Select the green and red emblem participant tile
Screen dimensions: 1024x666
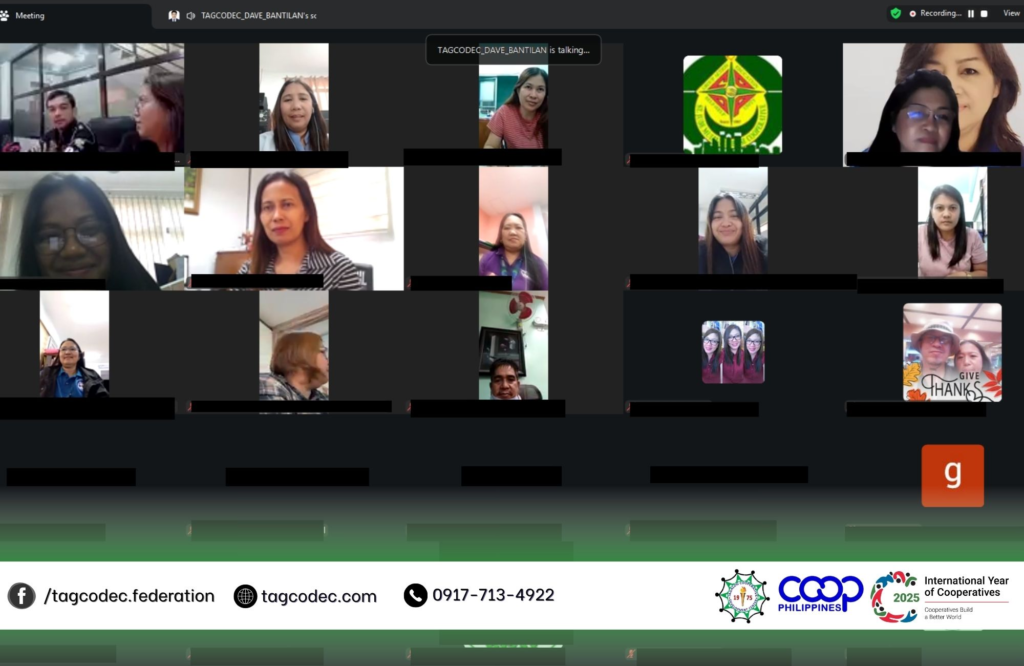[x=732, y=104]
